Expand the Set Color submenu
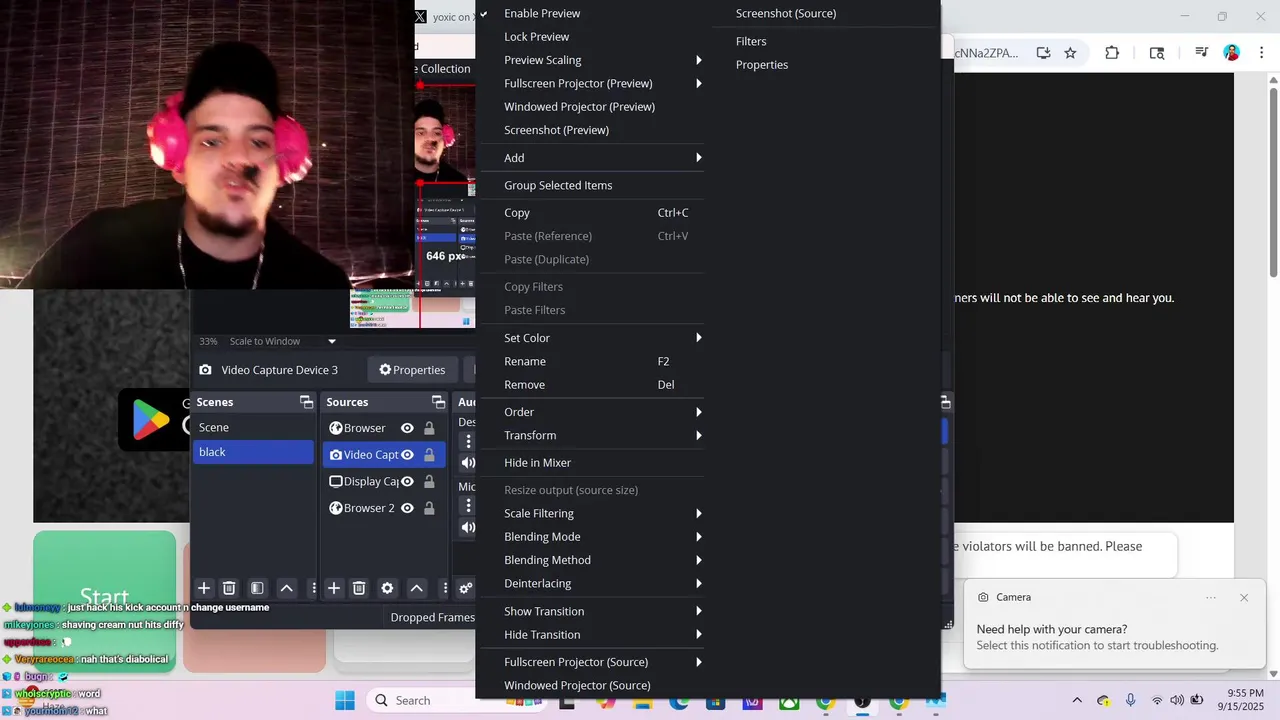The image size is (1280, 720). [x=591, y=338]
